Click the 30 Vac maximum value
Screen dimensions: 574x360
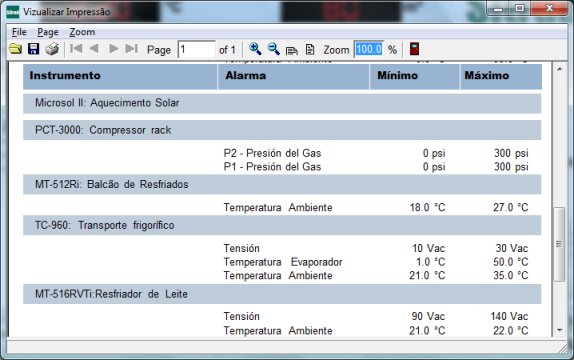[x=512, y=249]
